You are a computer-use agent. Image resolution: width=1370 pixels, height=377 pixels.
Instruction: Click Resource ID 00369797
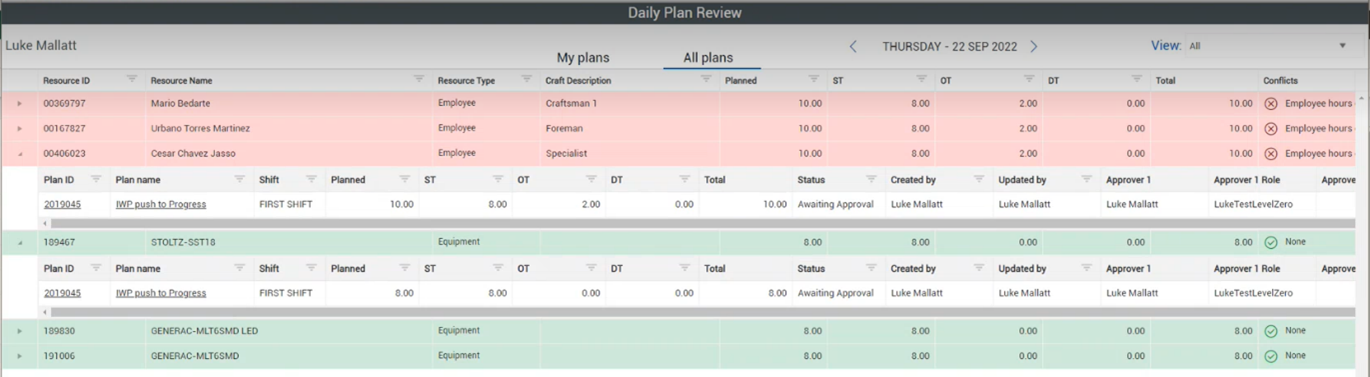64,103
